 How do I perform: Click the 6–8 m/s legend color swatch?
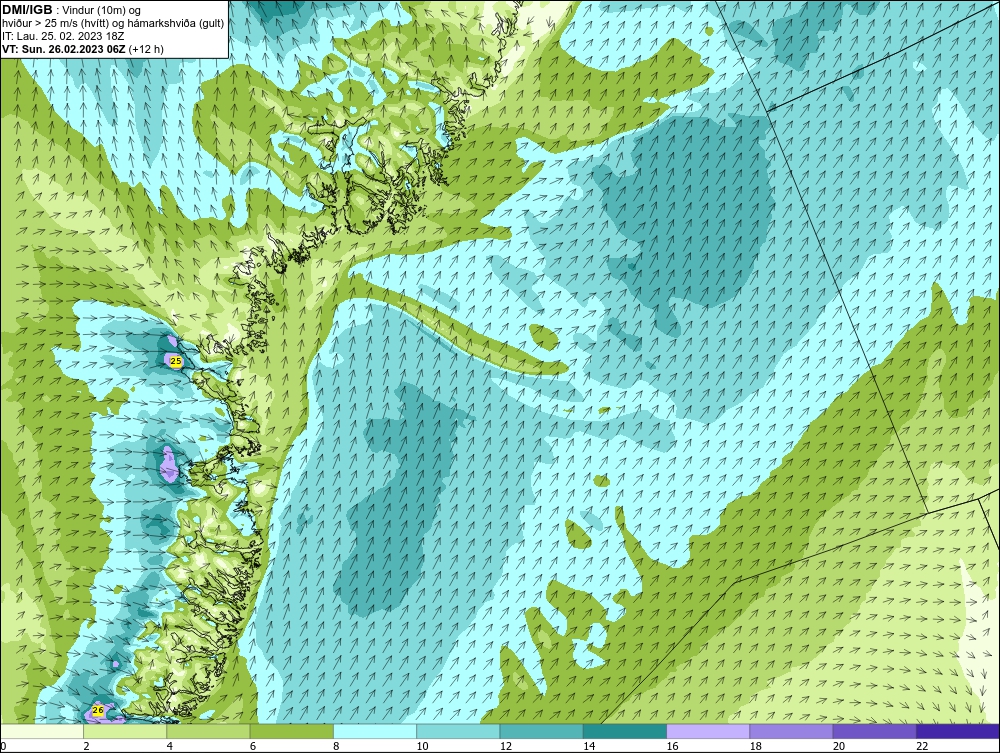pos(291,731)
